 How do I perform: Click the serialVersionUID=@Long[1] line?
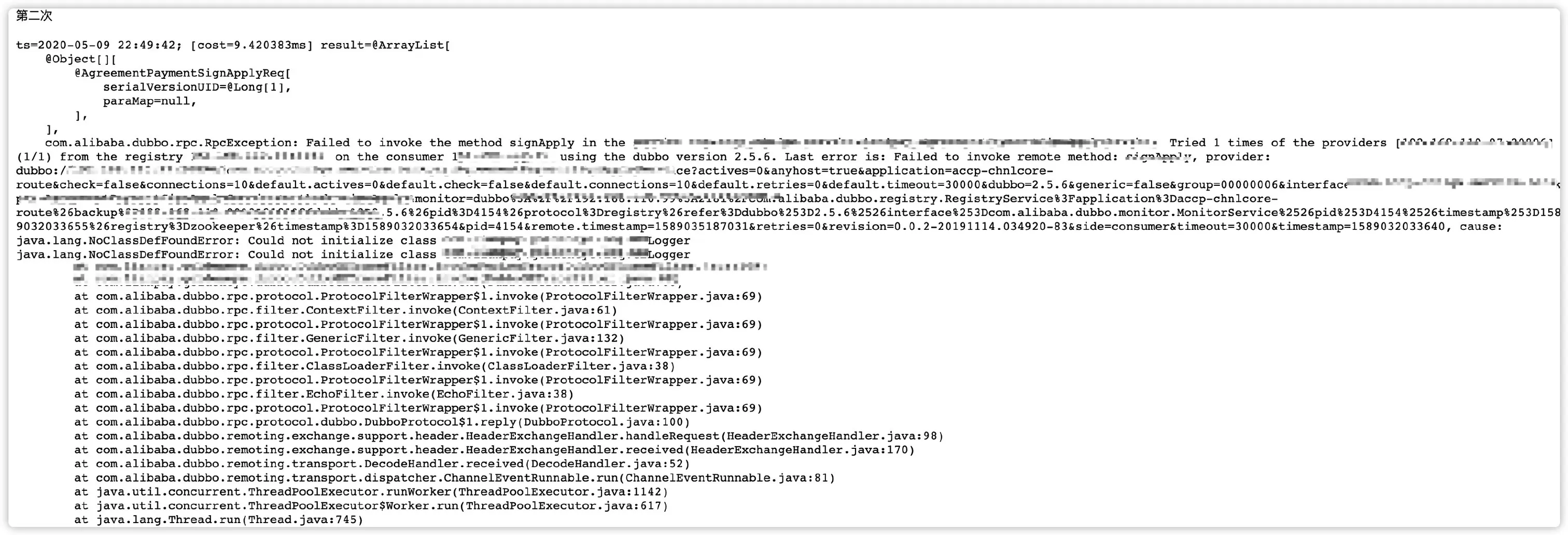[197, 87]
